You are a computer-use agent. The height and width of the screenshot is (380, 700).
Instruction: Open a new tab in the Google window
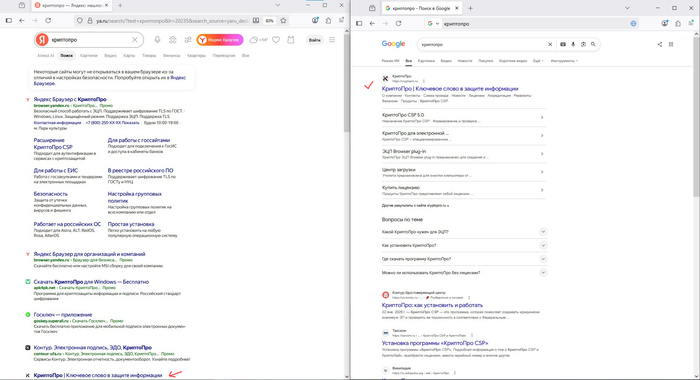[470, 8]
